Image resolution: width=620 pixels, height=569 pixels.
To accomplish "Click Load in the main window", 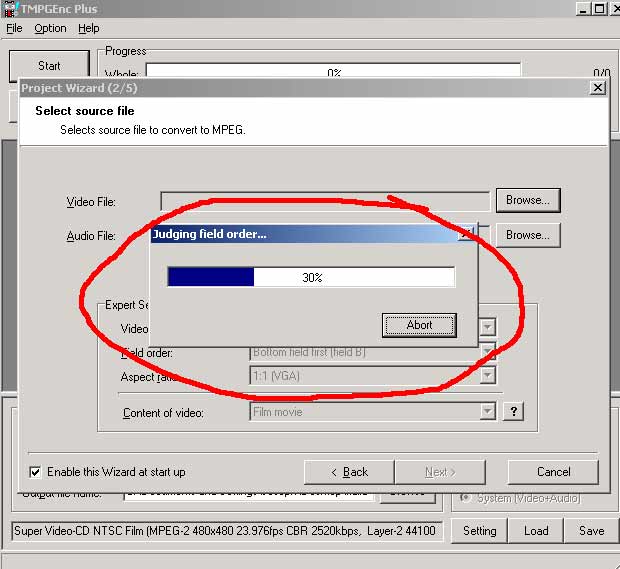I will (536, 530).
